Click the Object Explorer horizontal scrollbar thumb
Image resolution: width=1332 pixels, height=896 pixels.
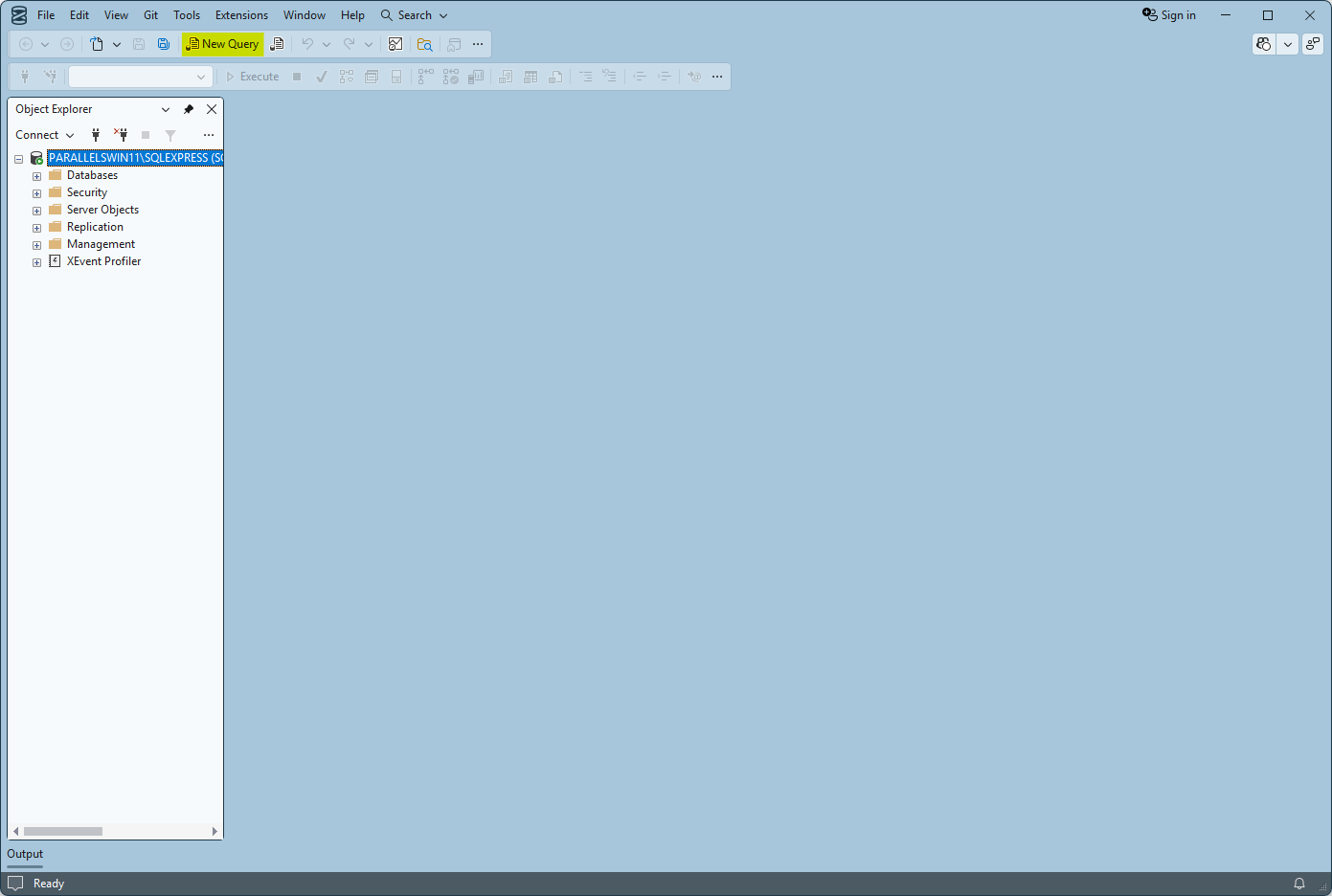pyautogui.click(x=63, y=831)
